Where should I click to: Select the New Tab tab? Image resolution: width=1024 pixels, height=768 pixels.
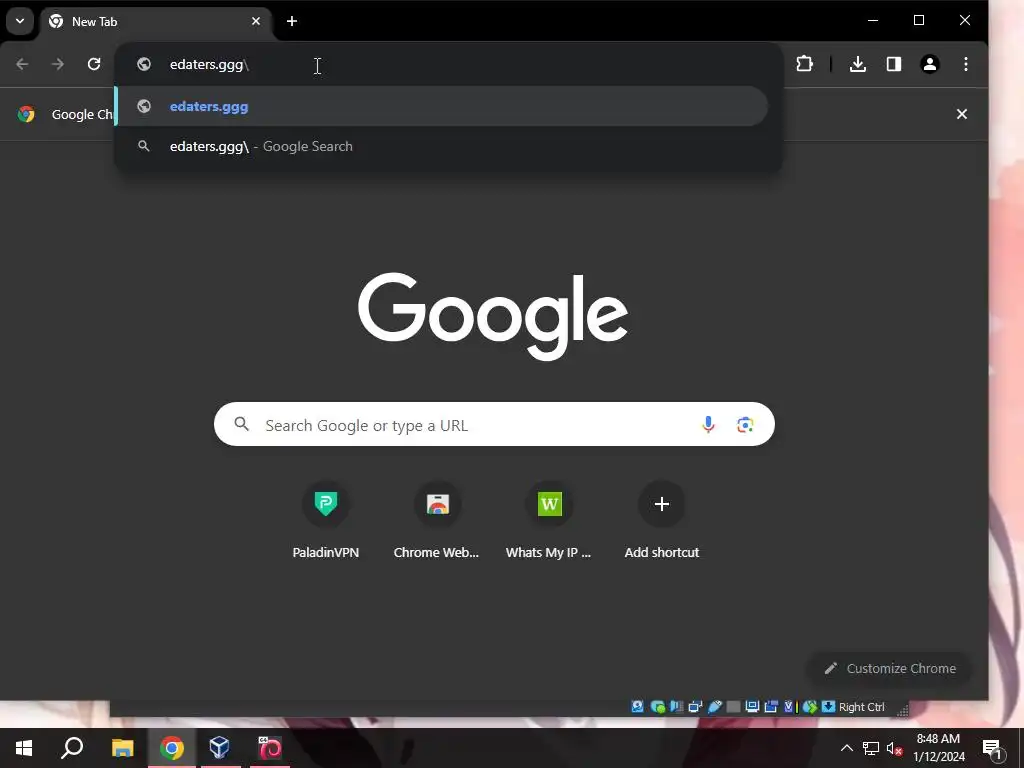(157, 22)
